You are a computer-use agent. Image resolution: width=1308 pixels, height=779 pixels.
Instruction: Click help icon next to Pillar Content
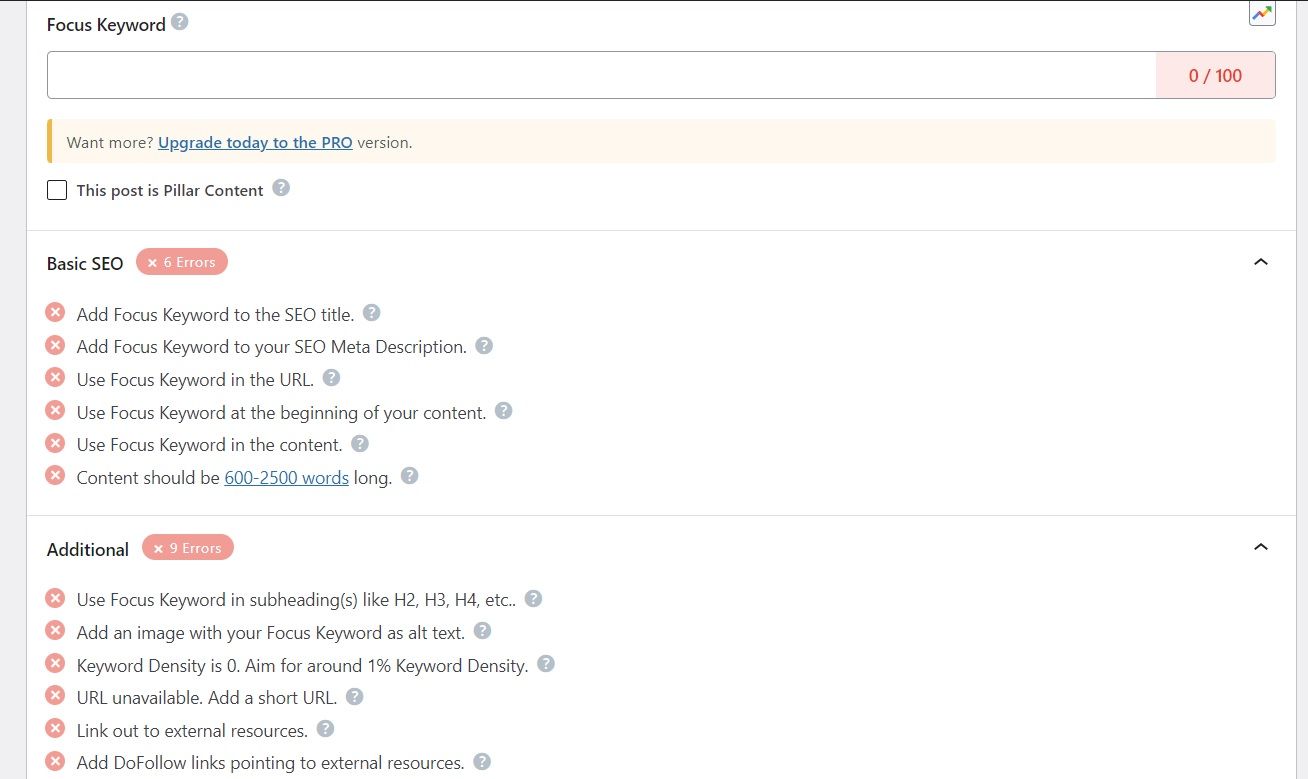click(281, 188)
